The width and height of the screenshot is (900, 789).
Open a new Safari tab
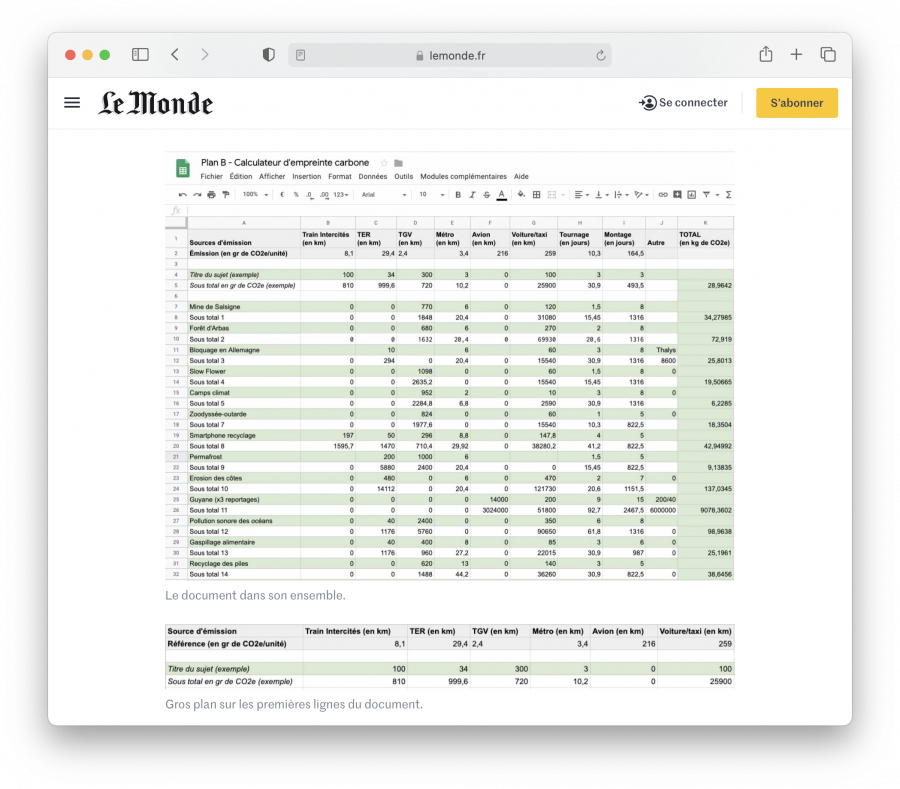click(796, 55)
